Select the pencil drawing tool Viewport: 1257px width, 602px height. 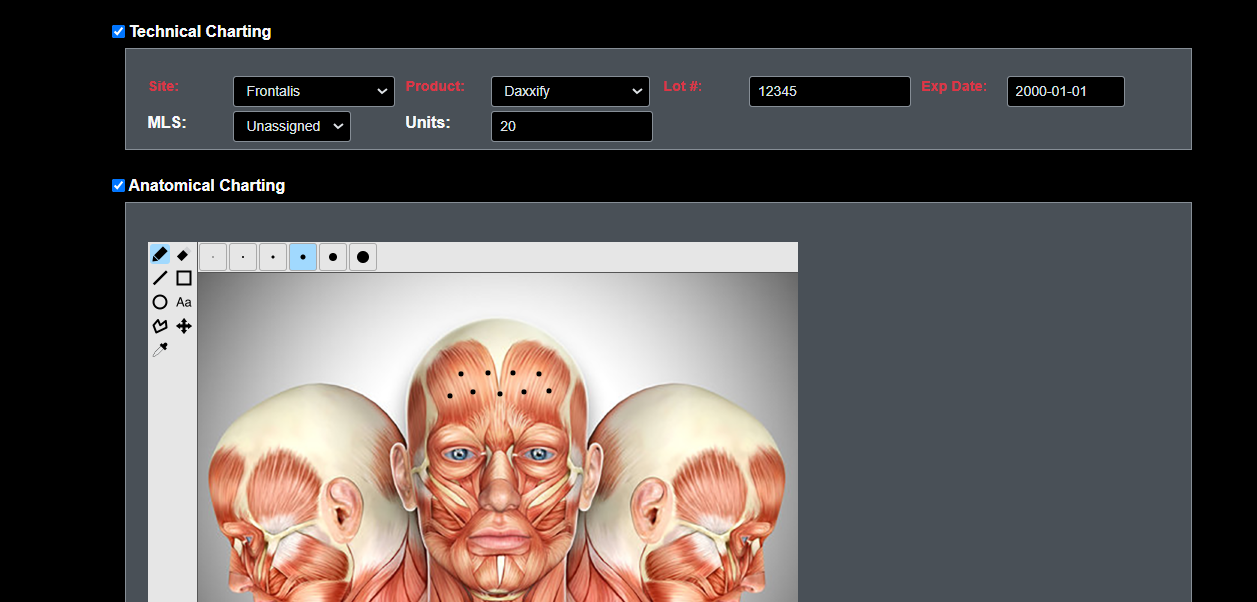pyautogui.click(x=160, y=254)
